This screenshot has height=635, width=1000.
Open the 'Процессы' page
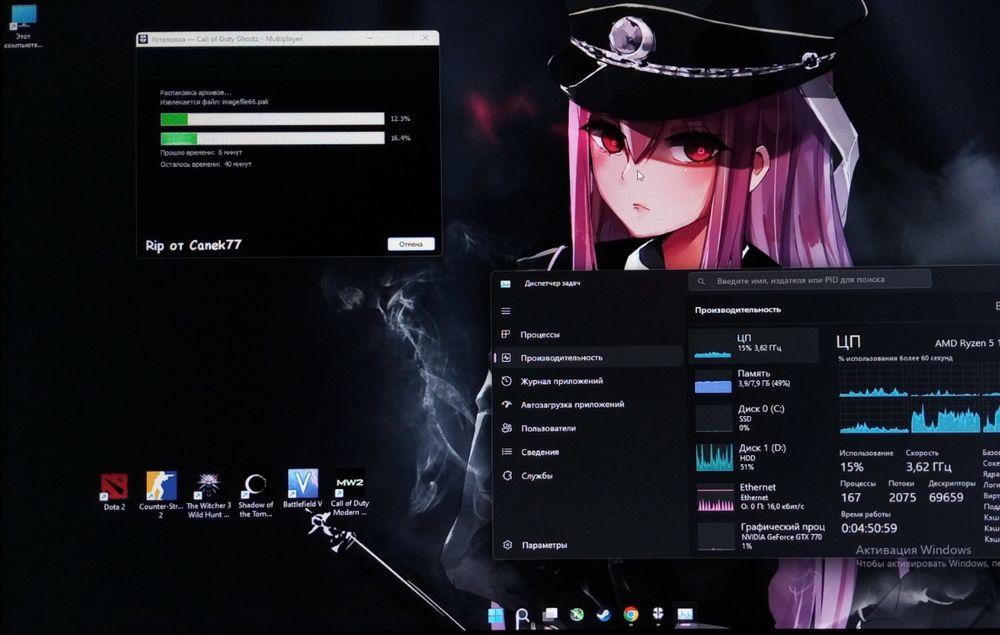(x=587, y=334)
